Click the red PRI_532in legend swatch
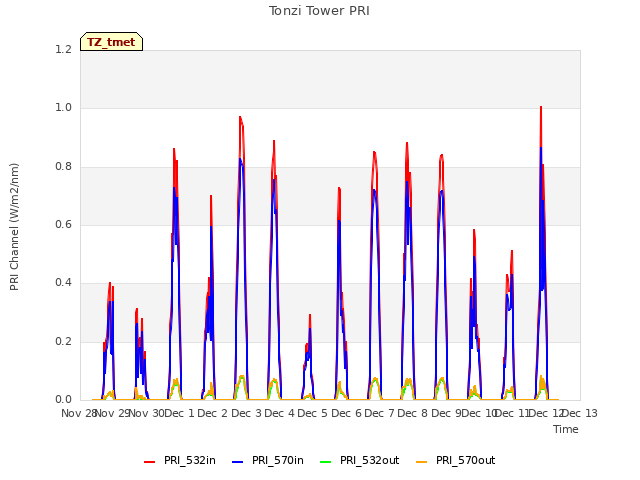640x480 pixels. tap(149, 462)
